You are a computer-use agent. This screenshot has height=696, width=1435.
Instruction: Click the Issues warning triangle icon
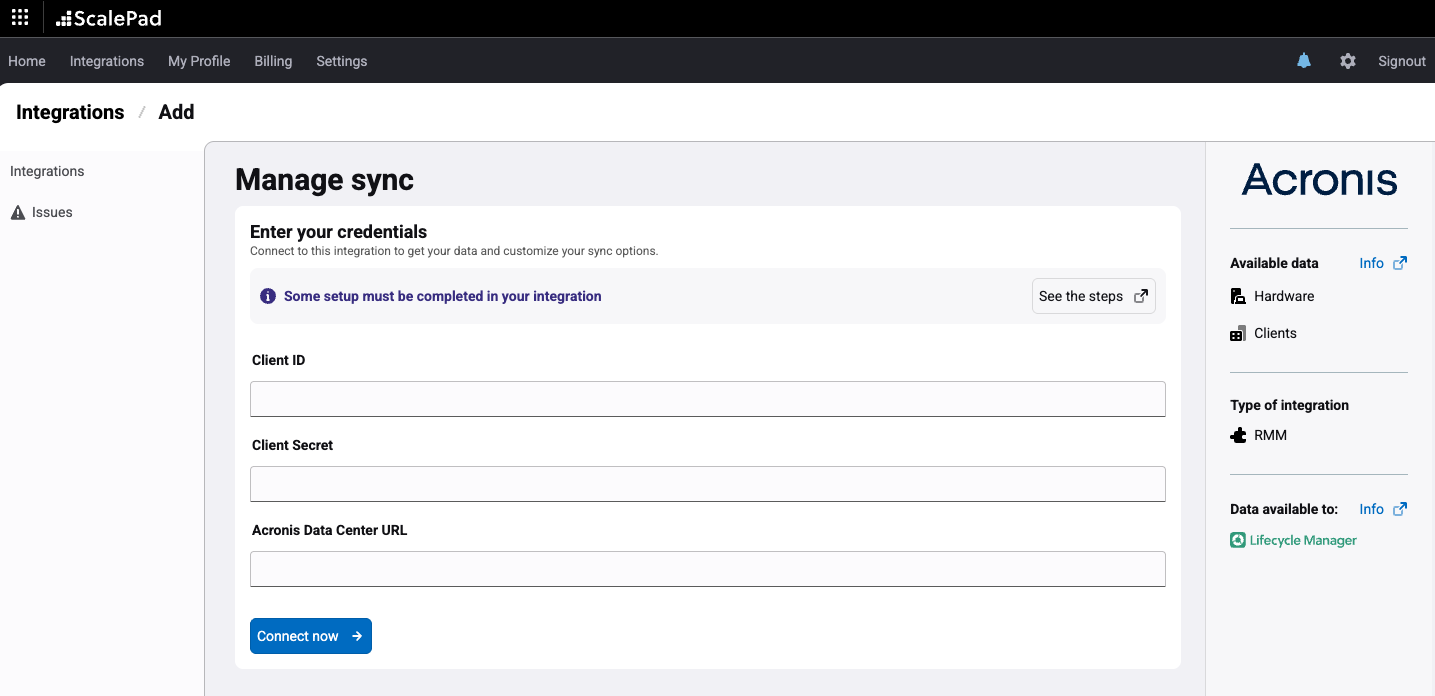tap(18, 212)
